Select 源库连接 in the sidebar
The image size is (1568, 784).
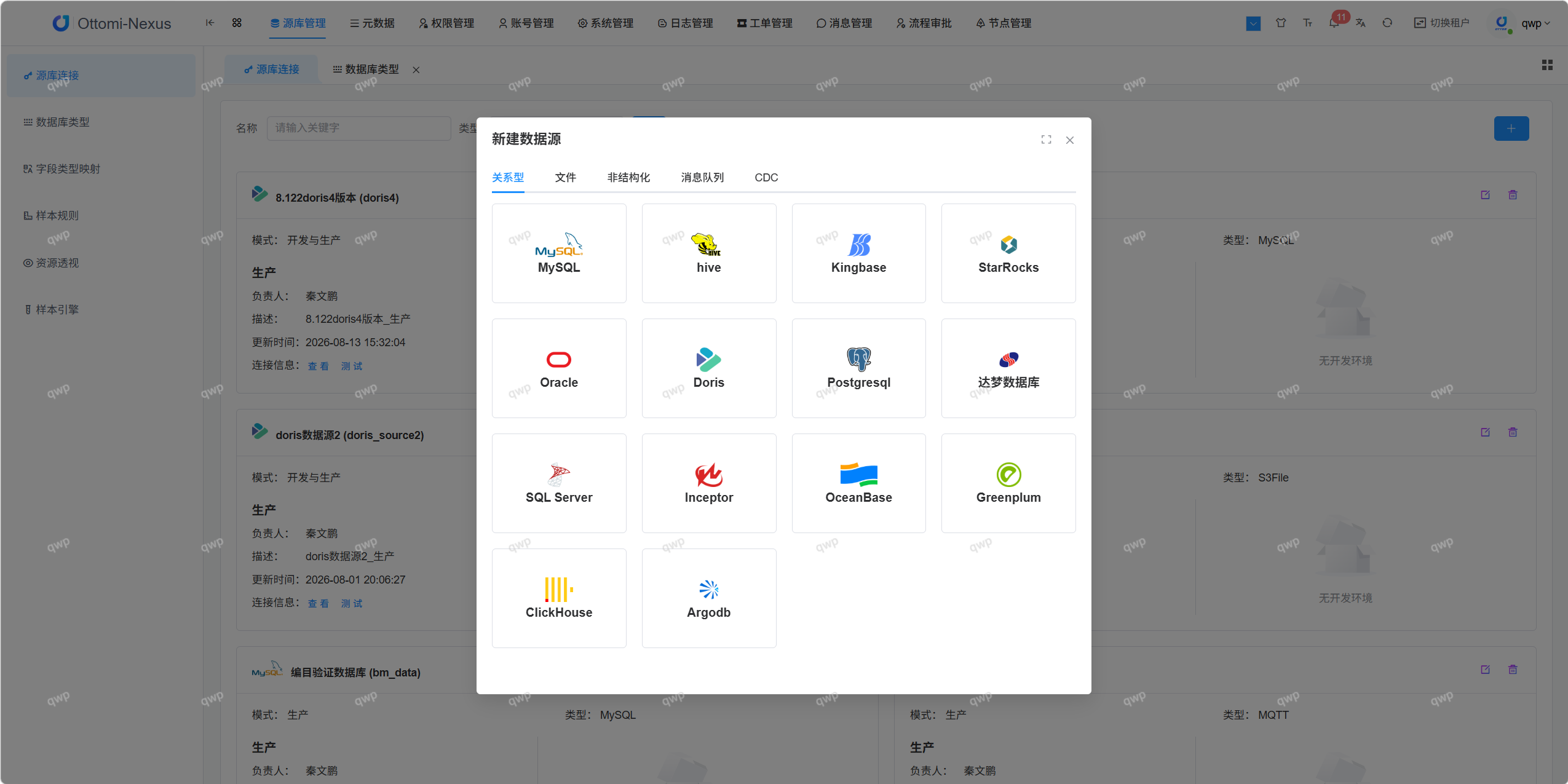pyautogui.click(x=101, y=76)
